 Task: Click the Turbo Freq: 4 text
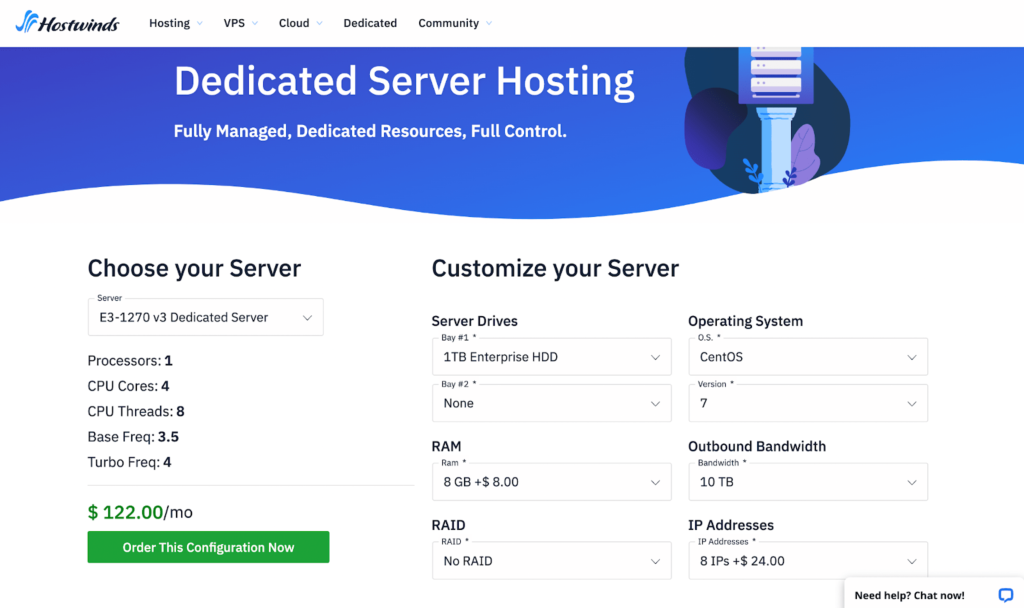pos(129,462)
